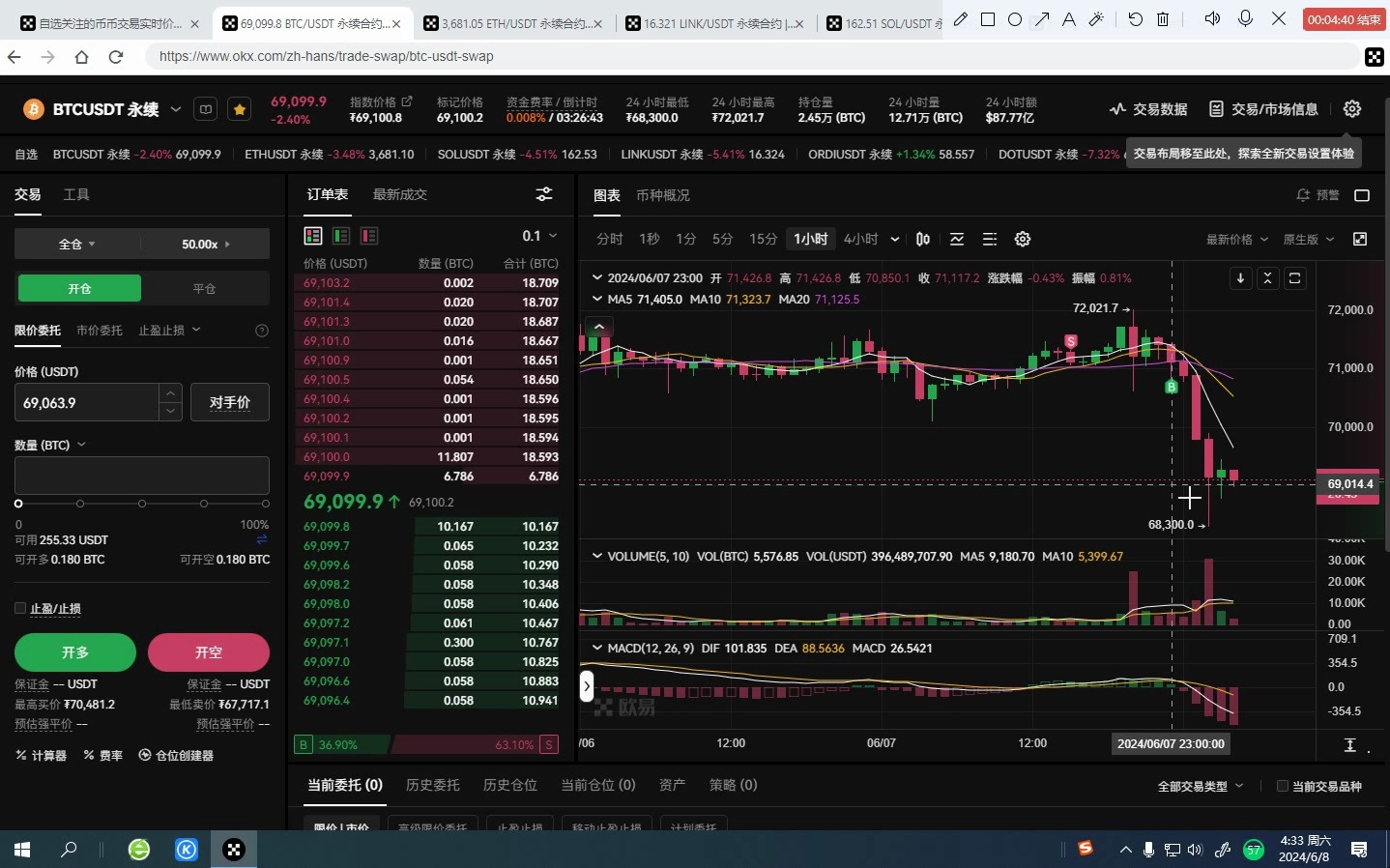Click the 100% end of the quantity slider
The width and height of the screenshot is (1390, 868).
[x=266, y=504]
